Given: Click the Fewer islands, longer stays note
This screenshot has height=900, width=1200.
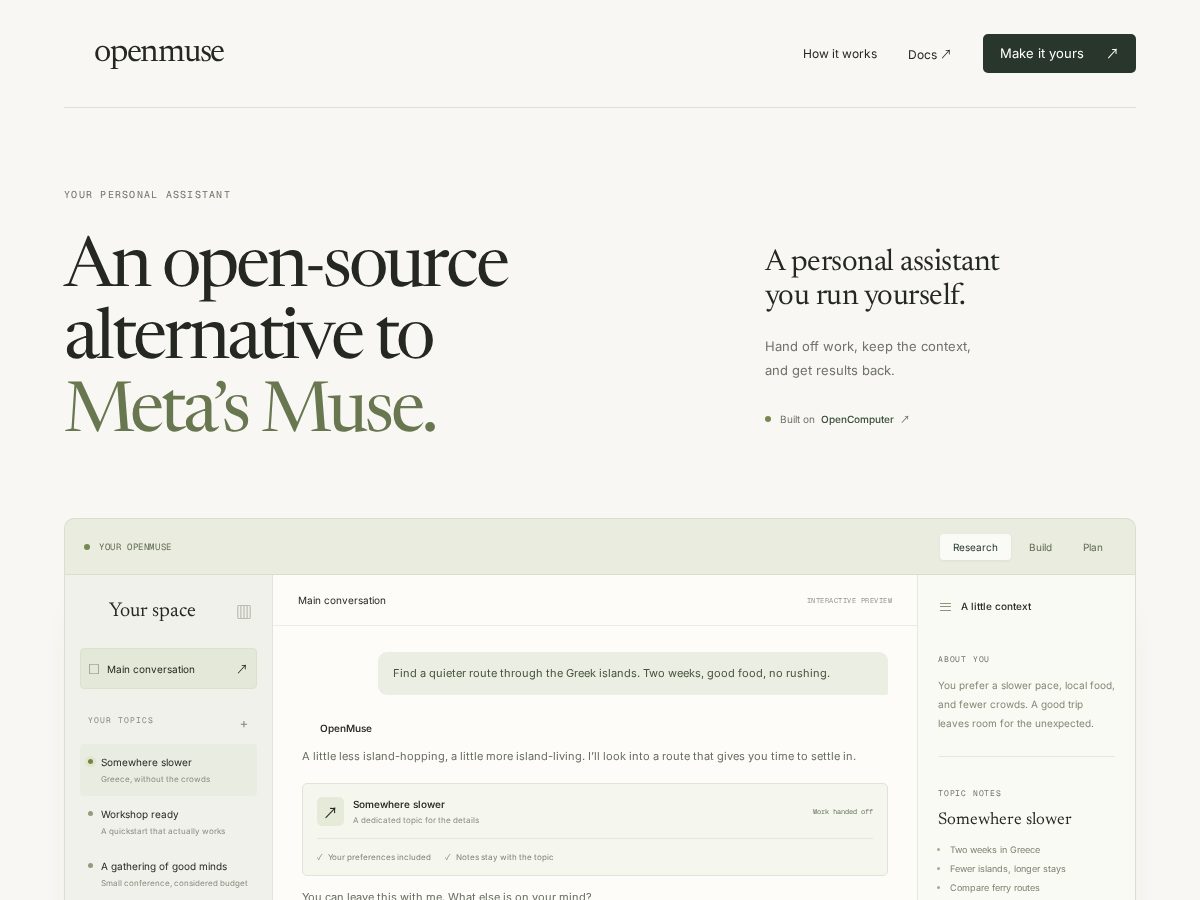Looking at the screenshot, I should (x=1008, y=869).
